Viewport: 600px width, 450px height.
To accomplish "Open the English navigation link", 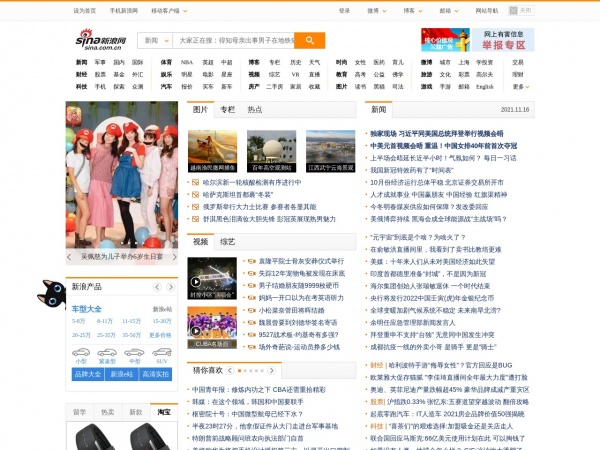I will [x=485, y=87].
